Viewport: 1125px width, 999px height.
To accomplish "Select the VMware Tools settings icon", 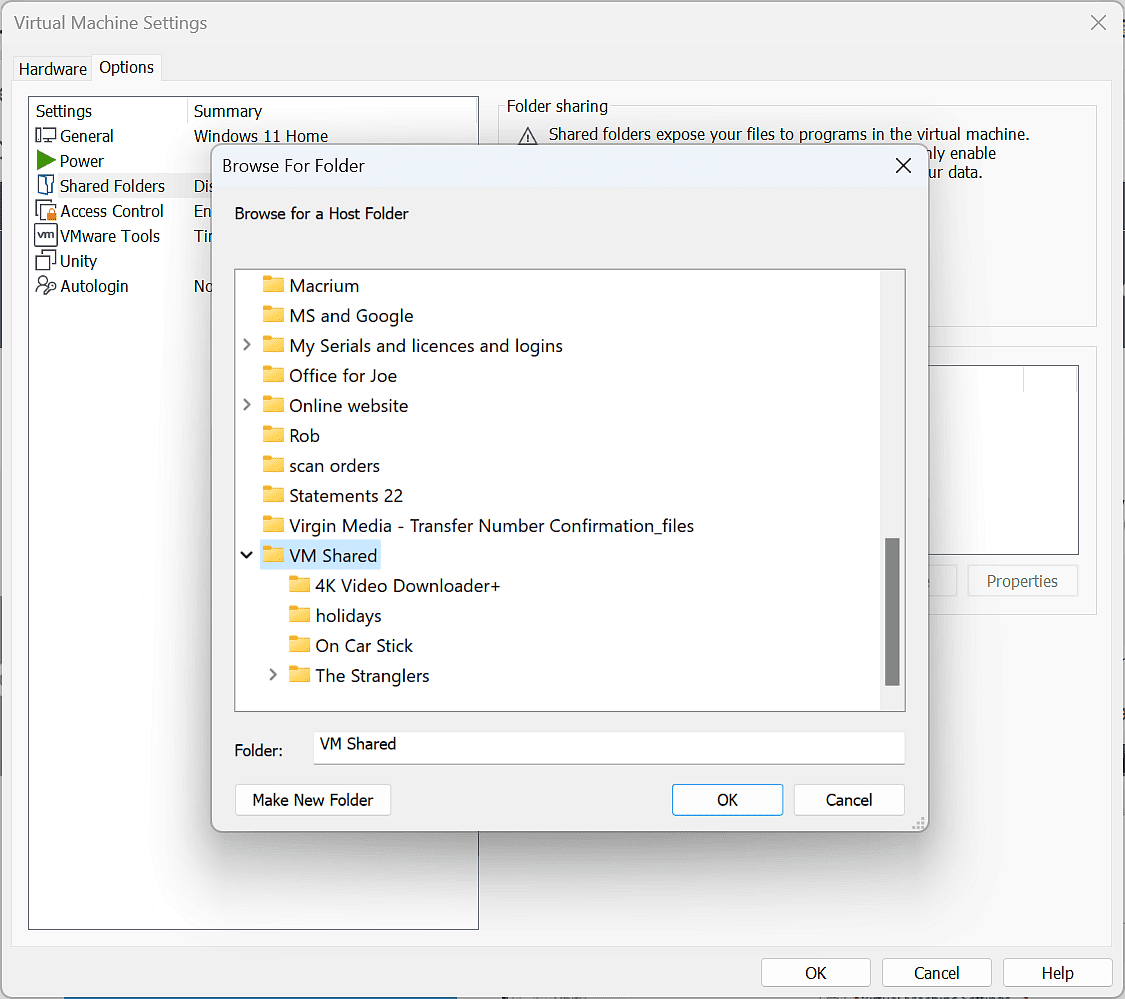I will (45, 235).
